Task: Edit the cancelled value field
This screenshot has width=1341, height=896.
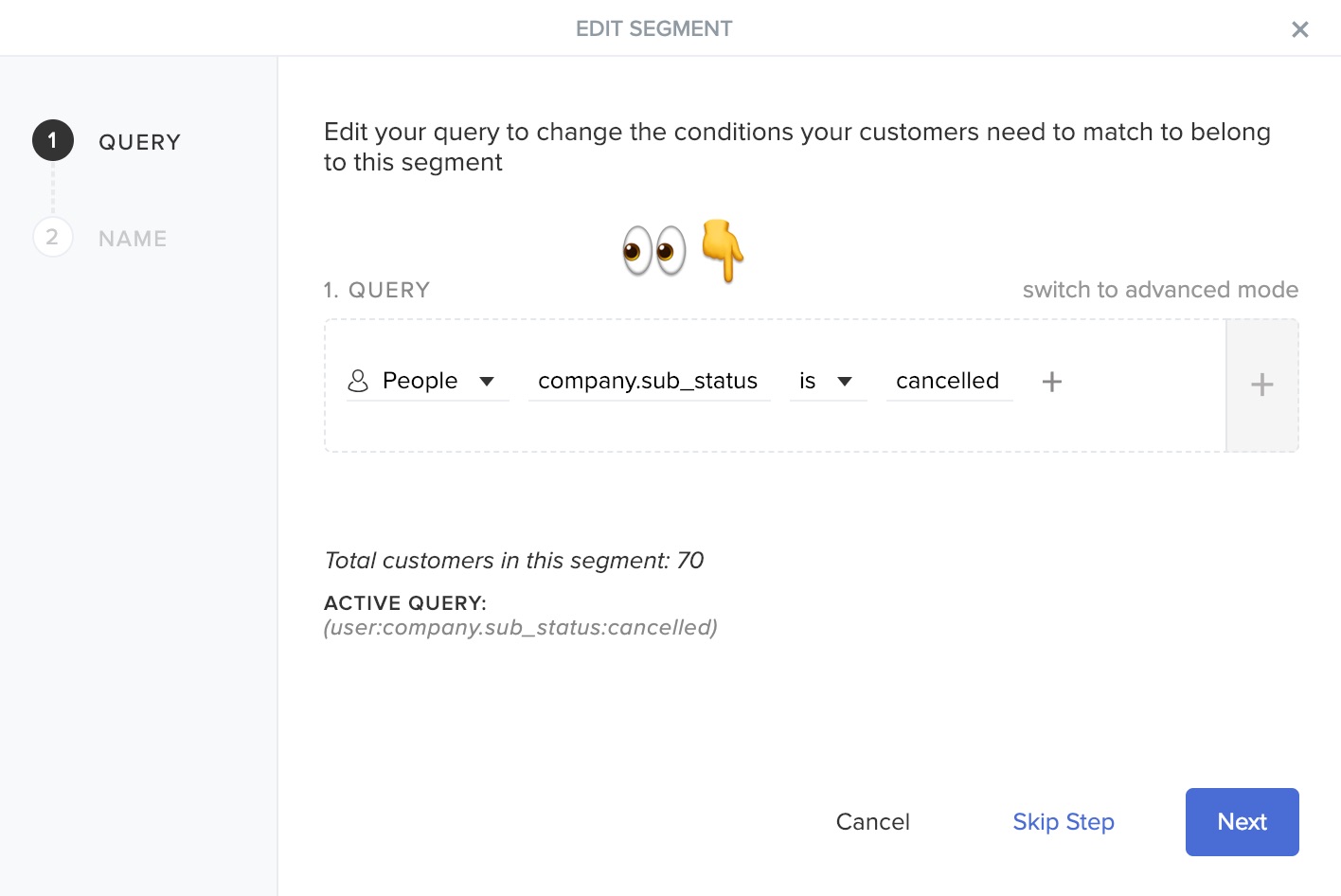Action: [949, 381]
